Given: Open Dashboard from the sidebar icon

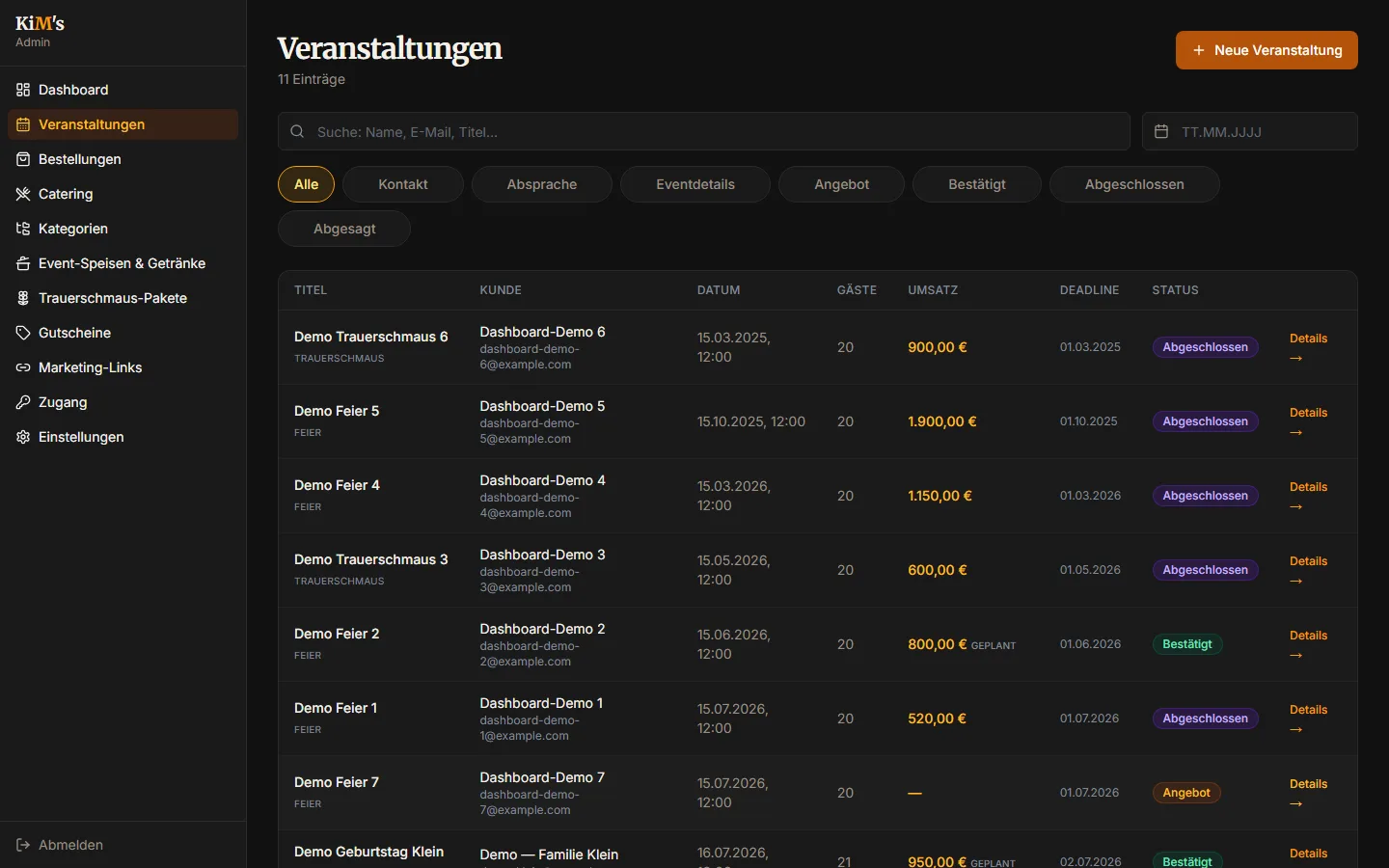Looking at the screenshot, I should click(23, 90).
